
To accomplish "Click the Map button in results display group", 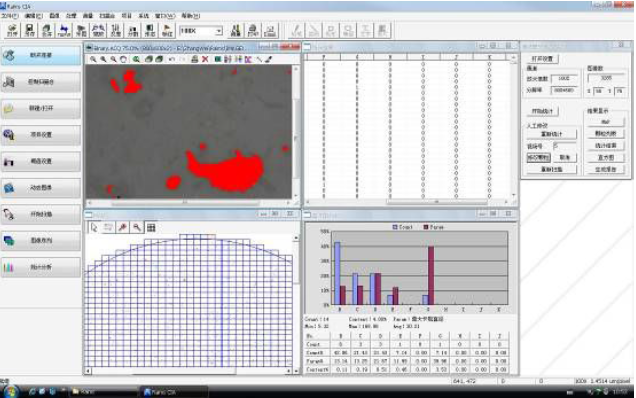I will (x=606, y=122).
